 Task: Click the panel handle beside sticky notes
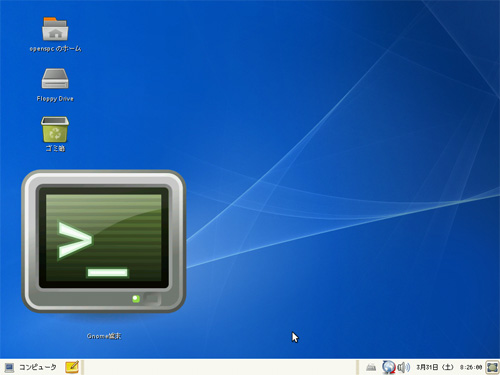click(x=82, y=367)
